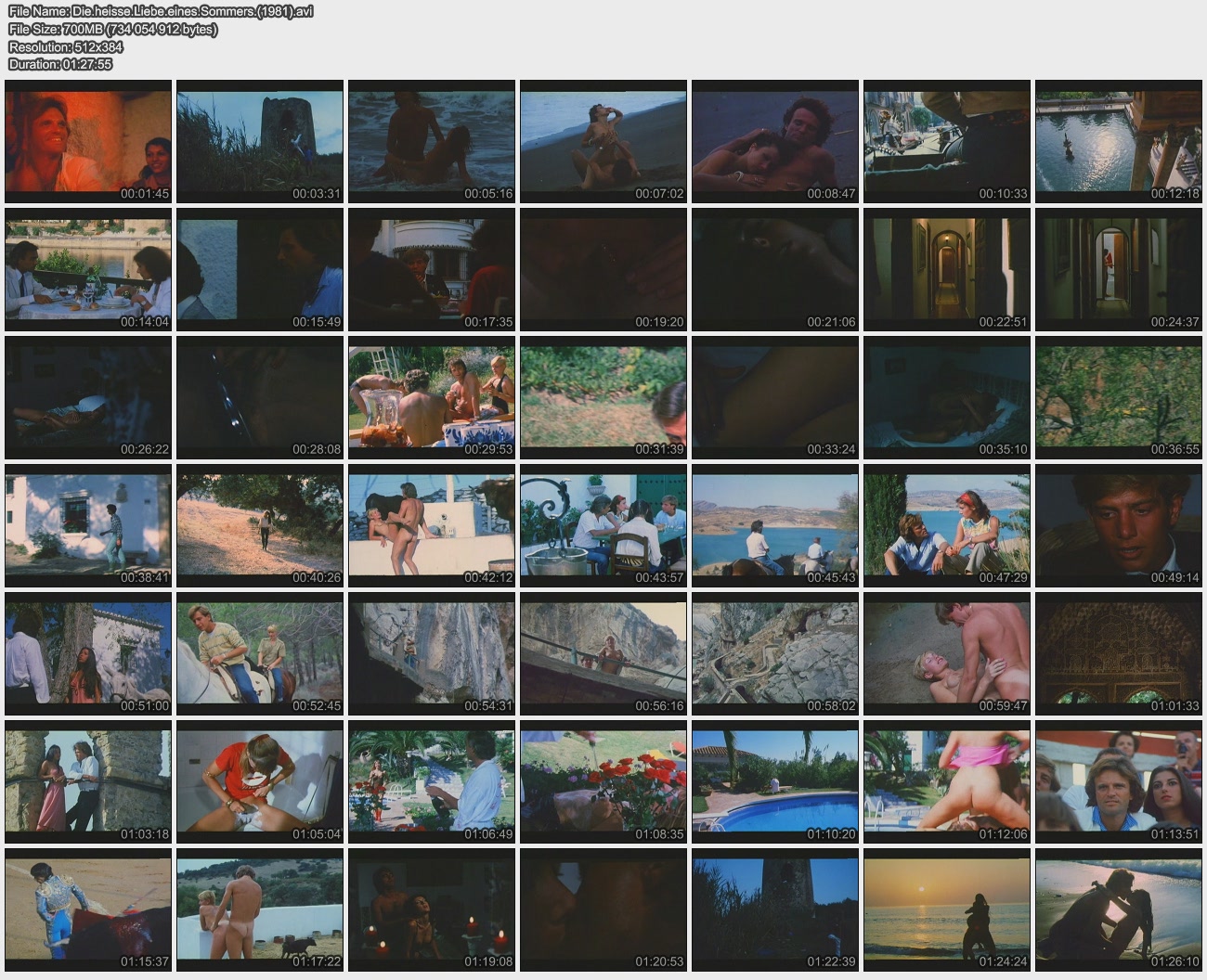Click the outdoor cafe thumbnail at 00:43:57
This screenshot has height=980, width=1207.
pos(603,525)
